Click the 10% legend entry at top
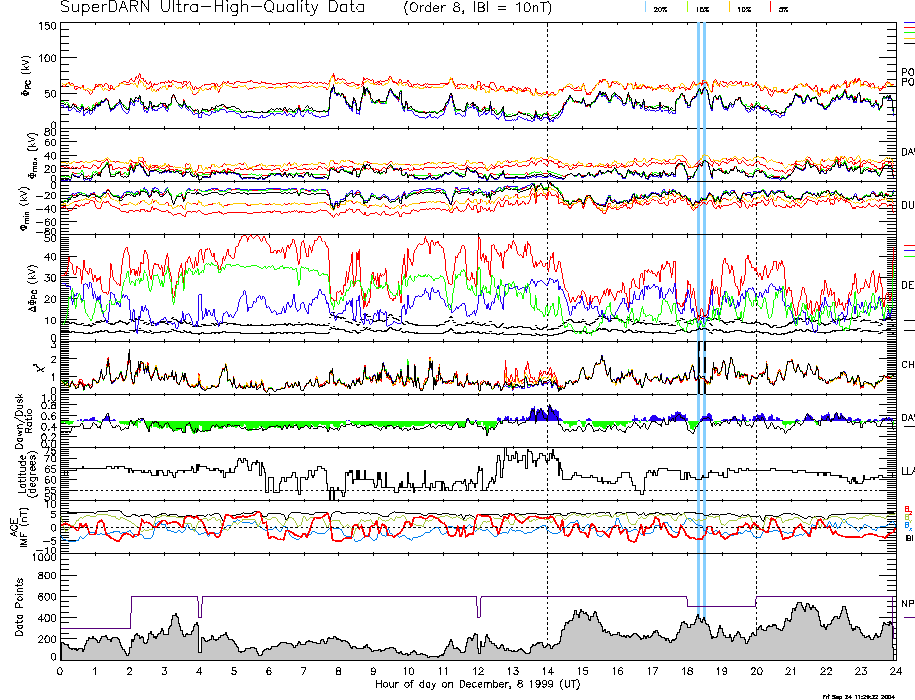This screenshot has width=915, height=700. click(744, 8)
